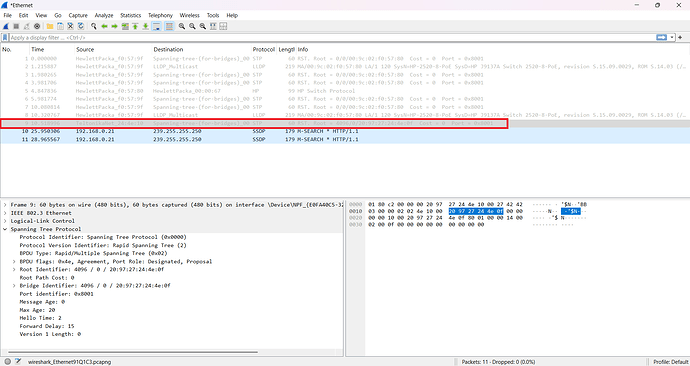Open display filter bookmarks
The width and height of the screenshot is (690, 366).
5,38
